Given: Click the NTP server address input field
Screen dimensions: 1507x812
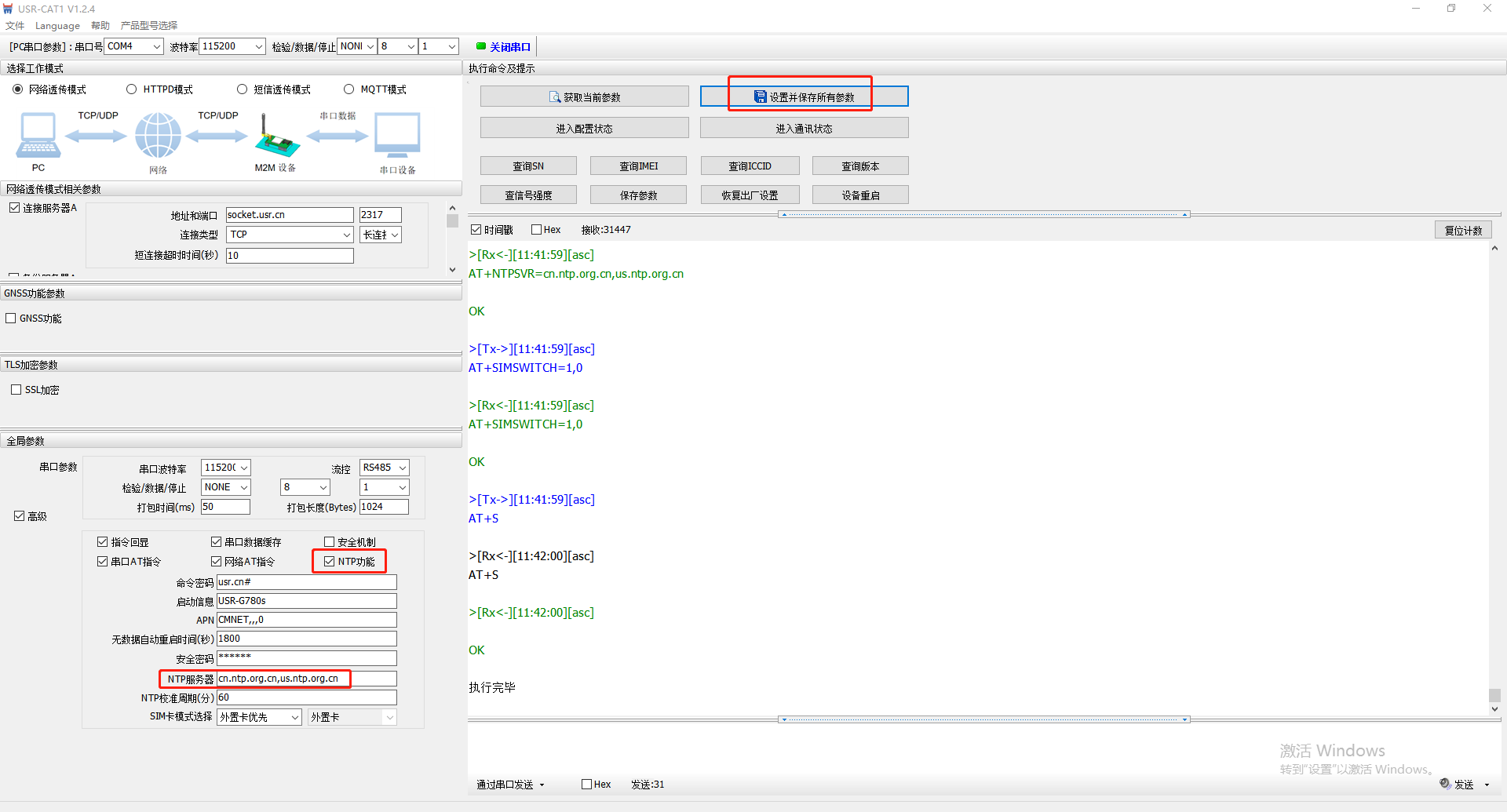Looking at the screenshot, I should [x=306, y=679].
